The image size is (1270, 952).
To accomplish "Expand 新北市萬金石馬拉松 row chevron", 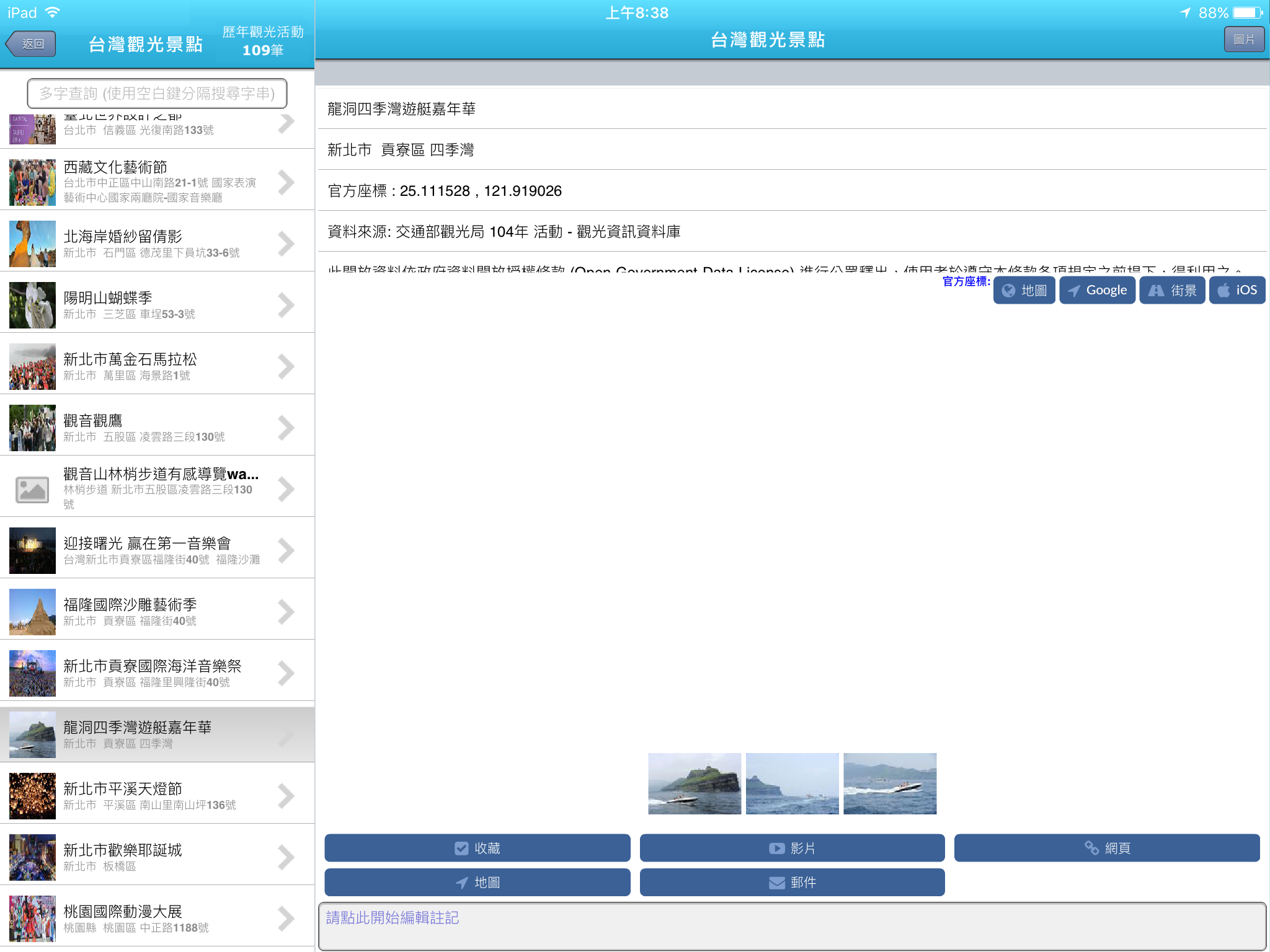I will (x=286, y=366).
